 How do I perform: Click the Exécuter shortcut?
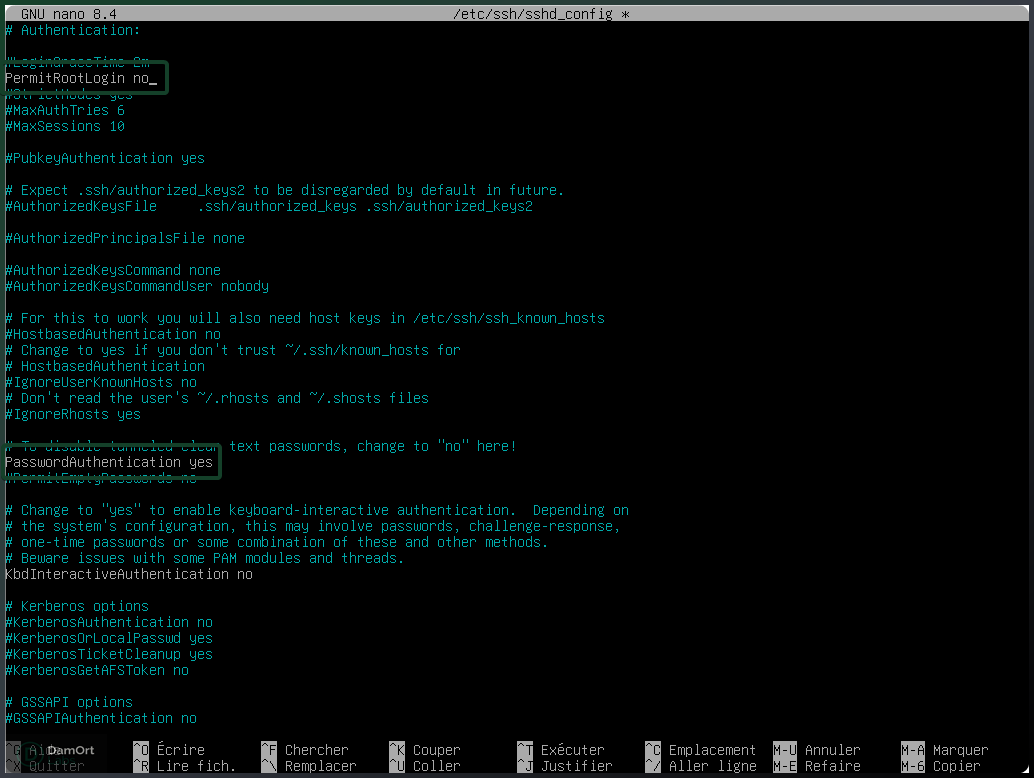[x=575, y=748]
